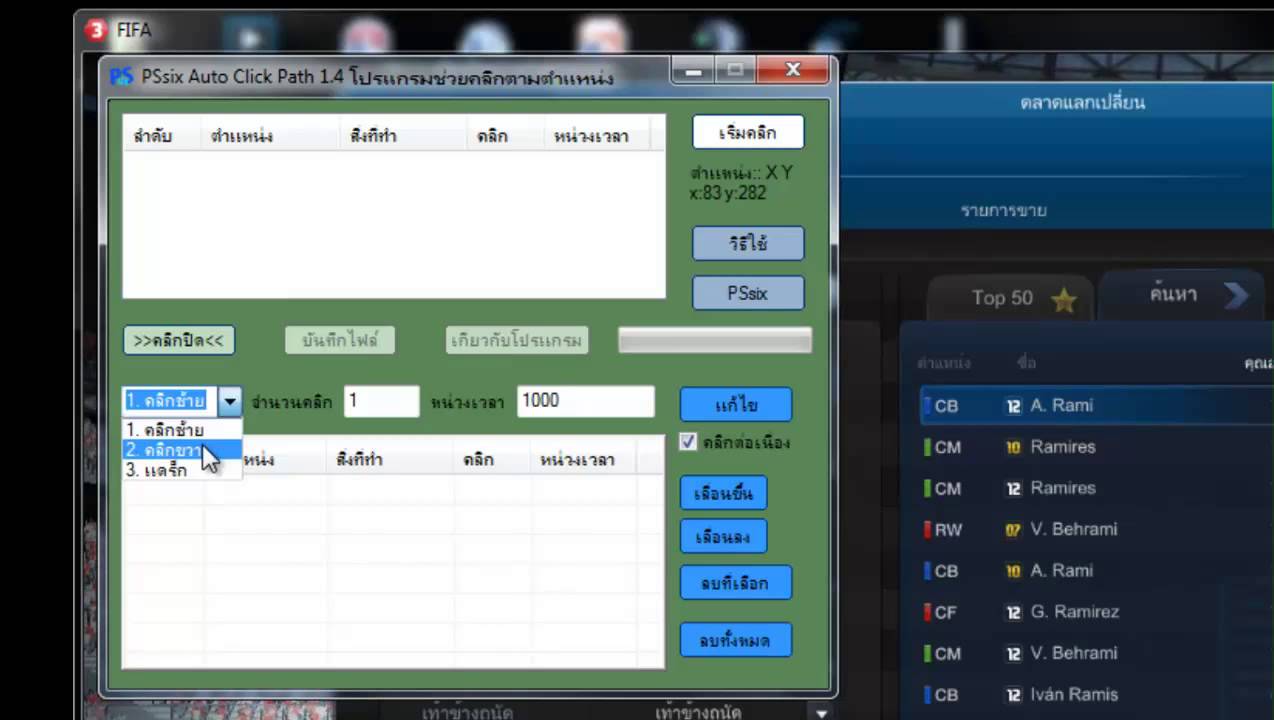The width and height of the screenshot is (1274, 720).
Task: Select the CM Ramires row with 10 badge
Action: tap(1097, 447)
